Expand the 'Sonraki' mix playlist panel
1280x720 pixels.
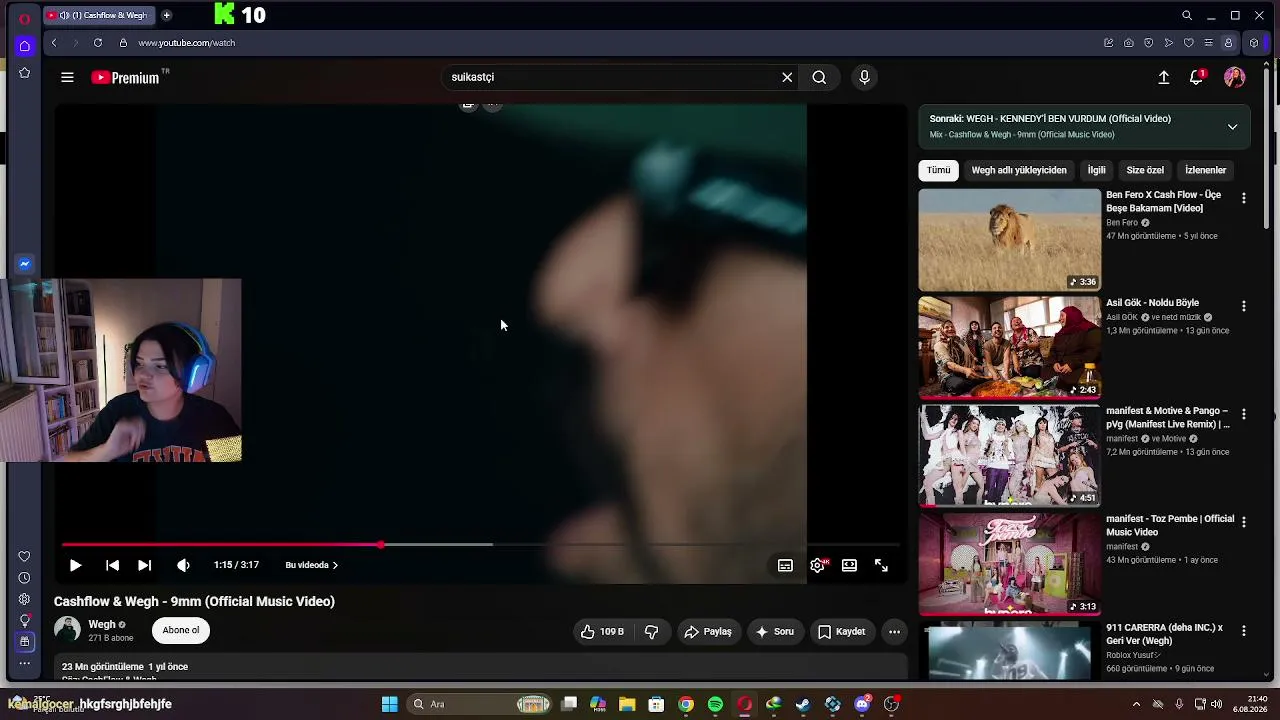pos(1232,127)
